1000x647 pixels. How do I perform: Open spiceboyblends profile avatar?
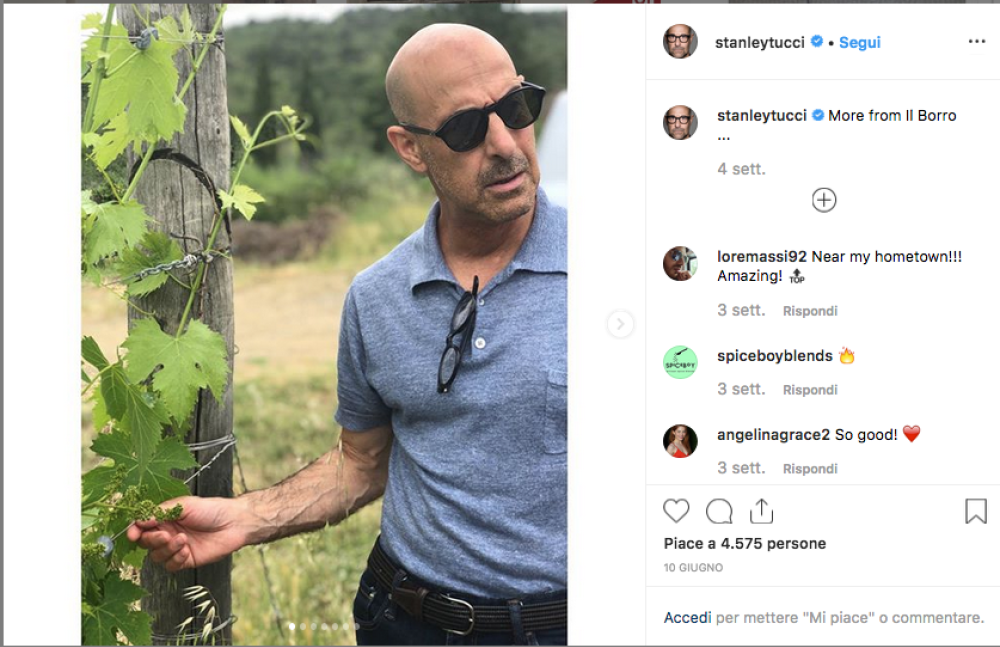point(680,361)
